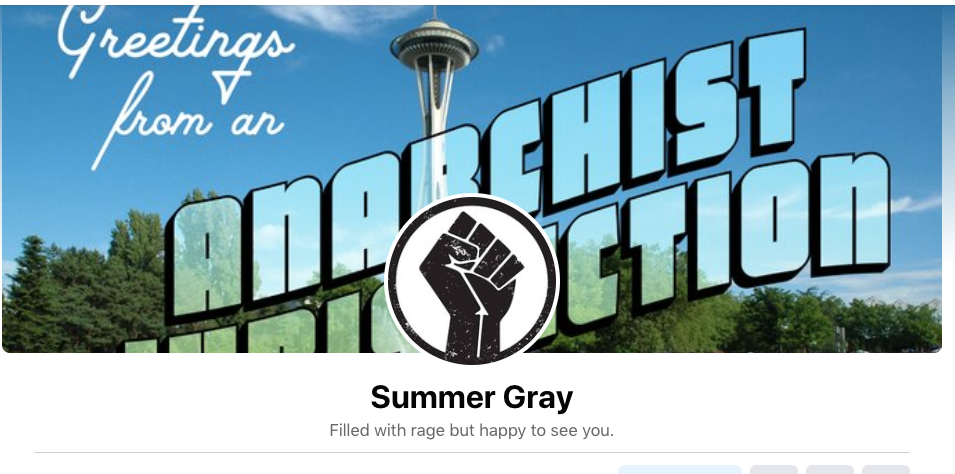Click the light blue button below the divider
Viewport: 955px width, 474px height.
[680, 470]
